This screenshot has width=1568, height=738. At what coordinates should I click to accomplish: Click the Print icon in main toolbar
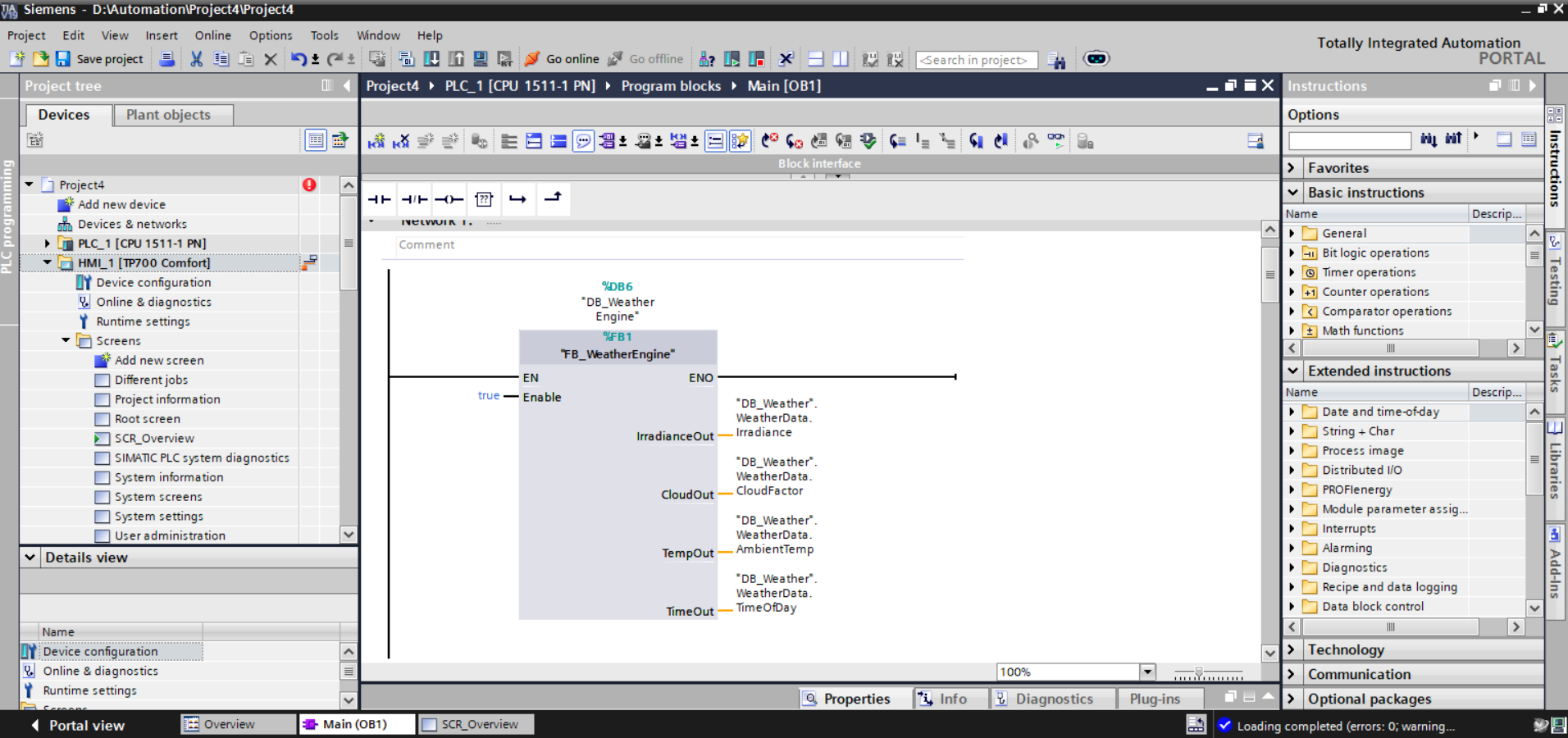tap(166, 58)
